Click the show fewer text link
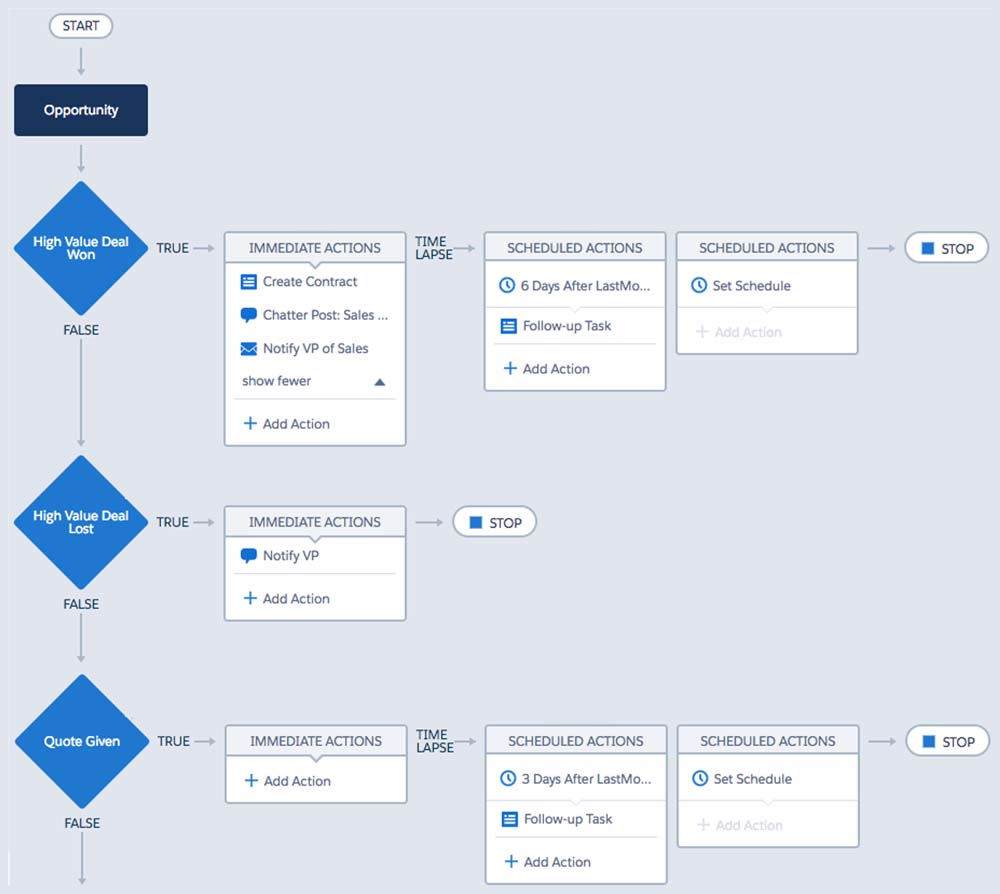 [x=276, y=381]
